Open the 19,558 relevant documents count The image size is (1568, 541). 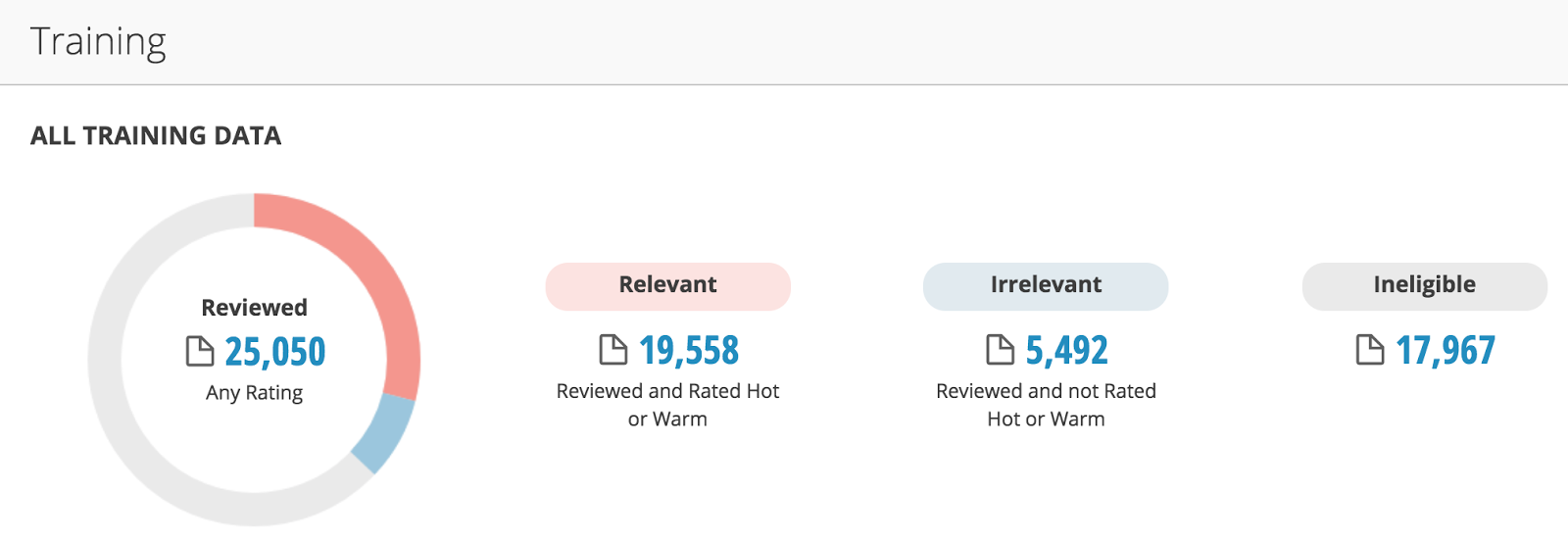click(689, 350)
